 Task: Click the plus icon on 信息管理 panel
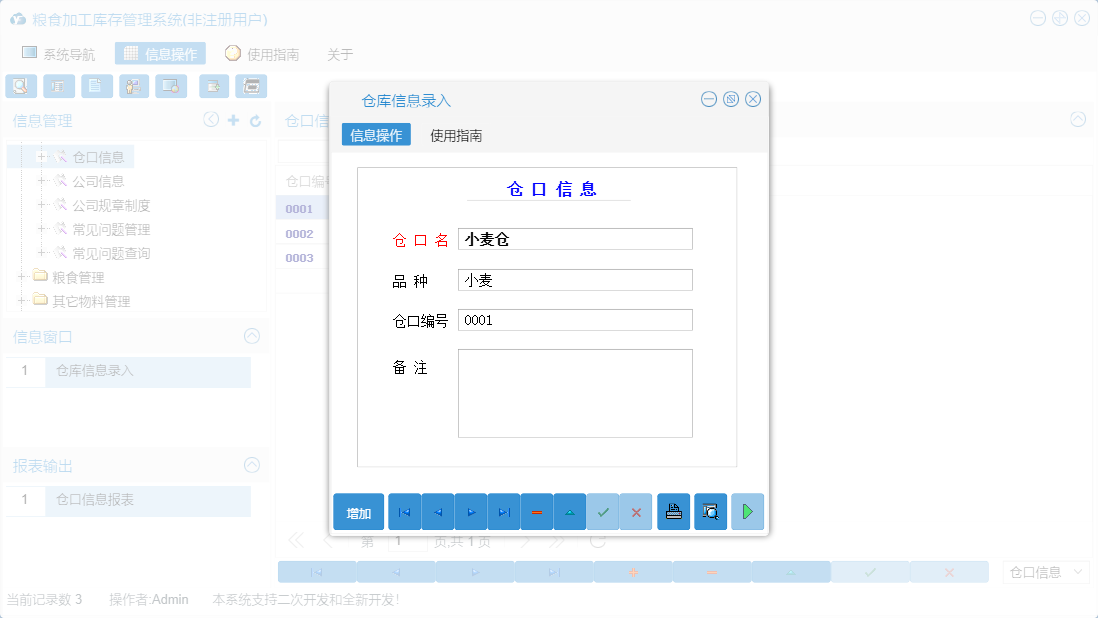point(230,119)
